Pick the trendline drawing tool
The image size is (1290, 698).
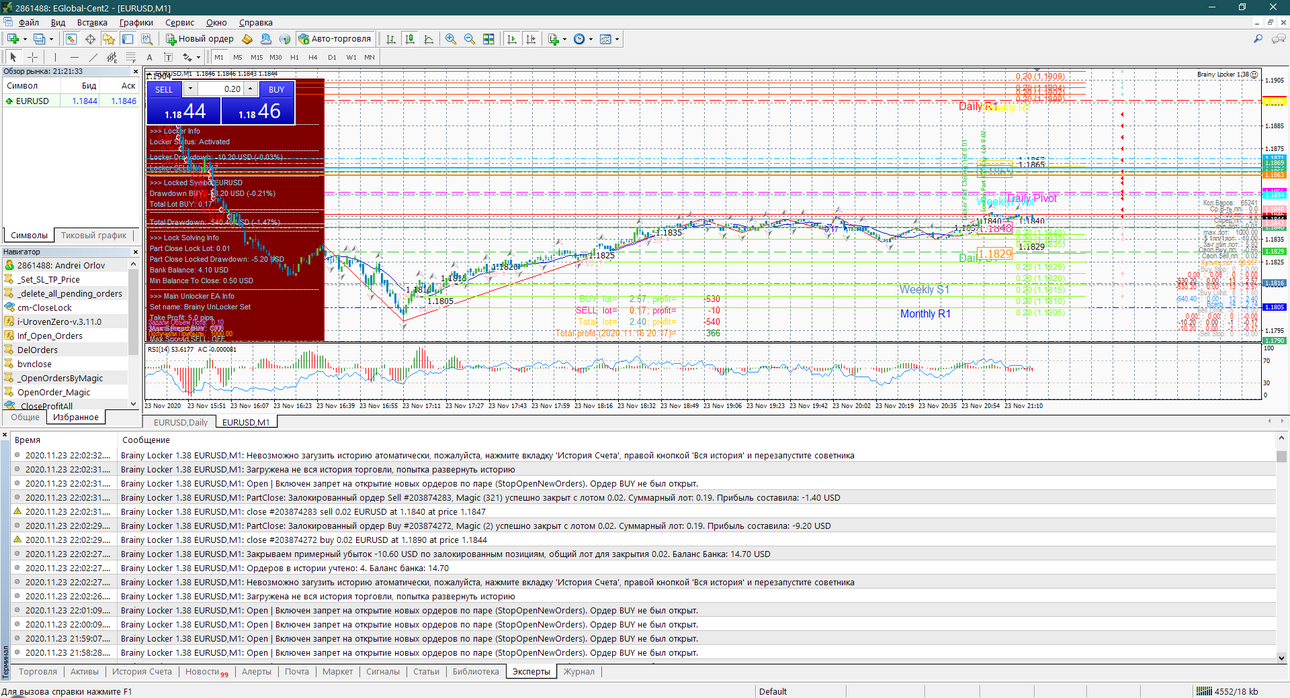pyautogui.click(x=93, y=57)
